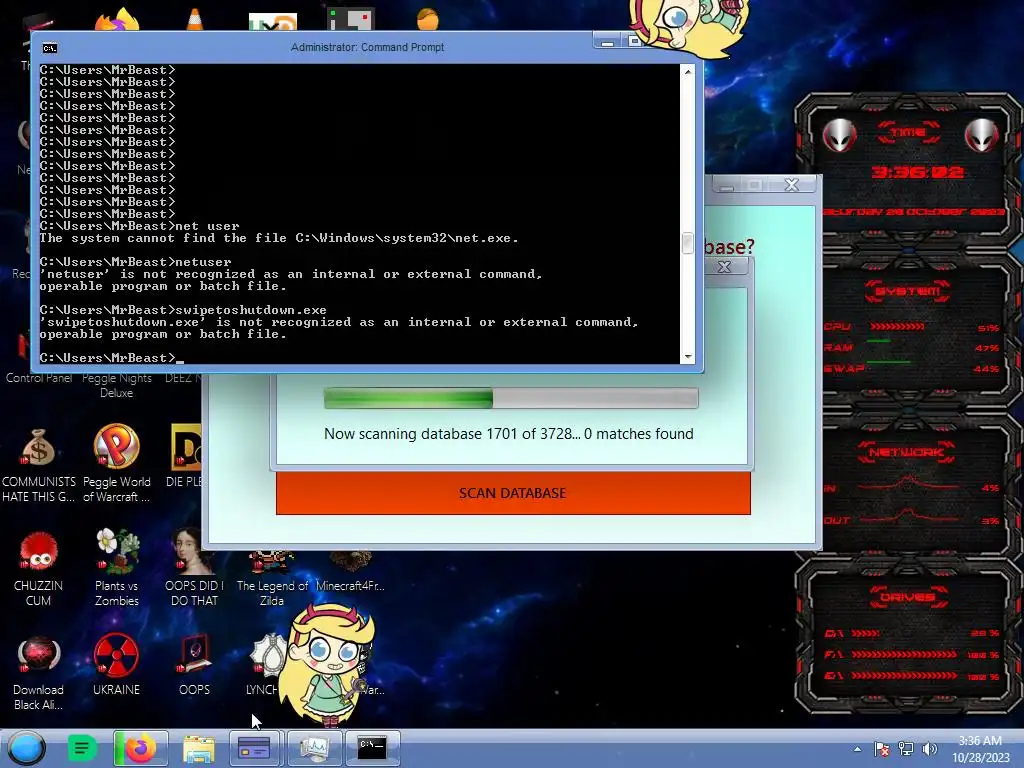This screenshot has height=768, width=1024.
Task: Switch to the scanner app taskbar button
Action: 254,748
